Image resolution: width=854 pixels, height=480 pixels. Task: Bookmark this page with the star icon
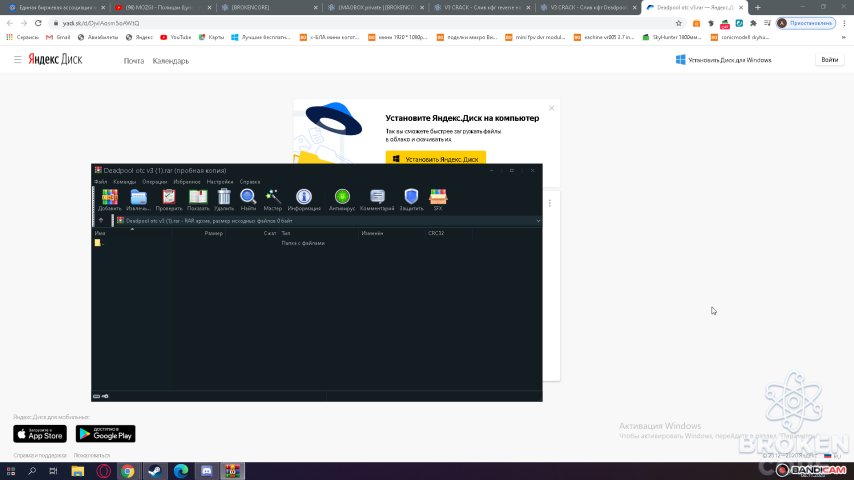679,23
